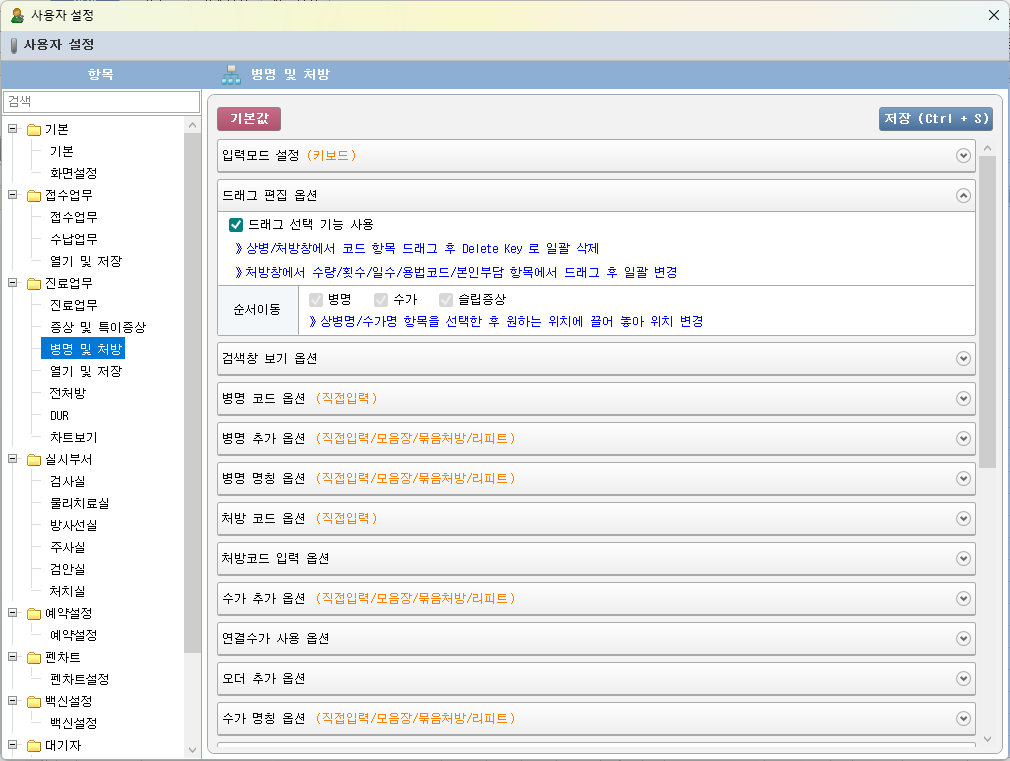Click the 검색 input field

click(101, 101)
